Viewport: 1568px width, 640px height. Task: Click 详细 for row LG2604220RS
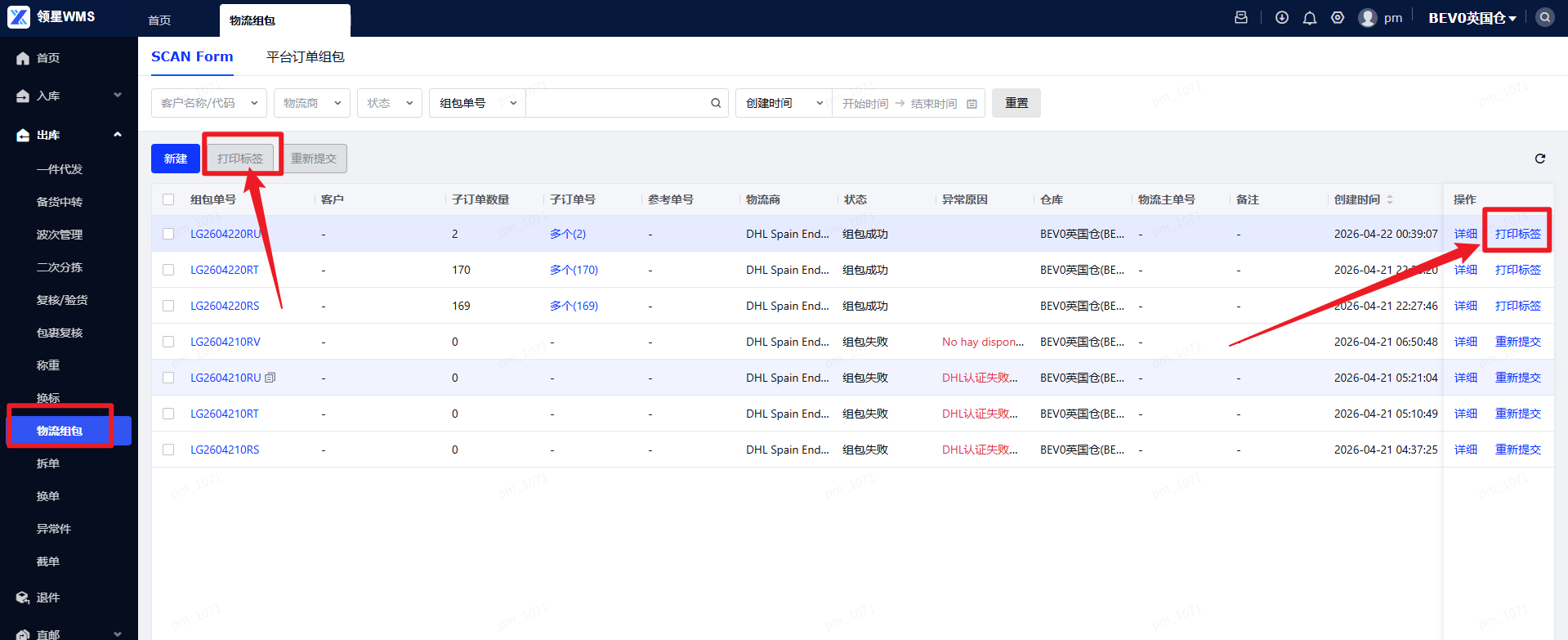click(x=1466, y=306)
